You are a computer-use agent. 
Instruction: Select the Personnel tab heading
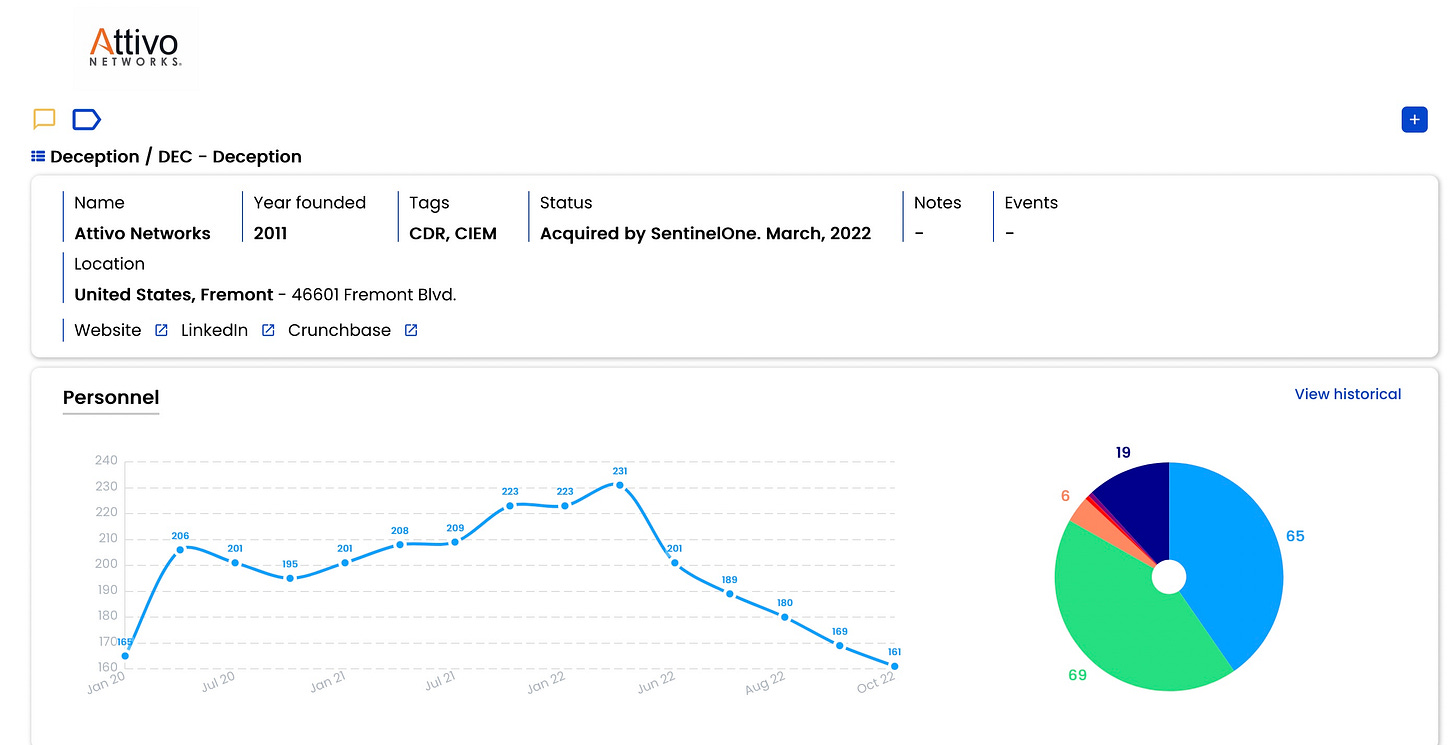point(111,397)
